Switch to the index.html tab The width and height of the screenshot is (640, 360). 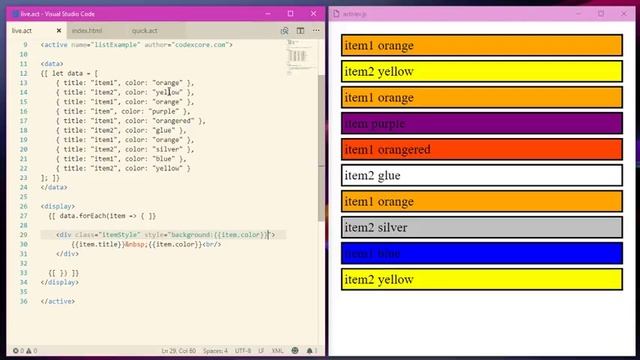click(87, 31)
